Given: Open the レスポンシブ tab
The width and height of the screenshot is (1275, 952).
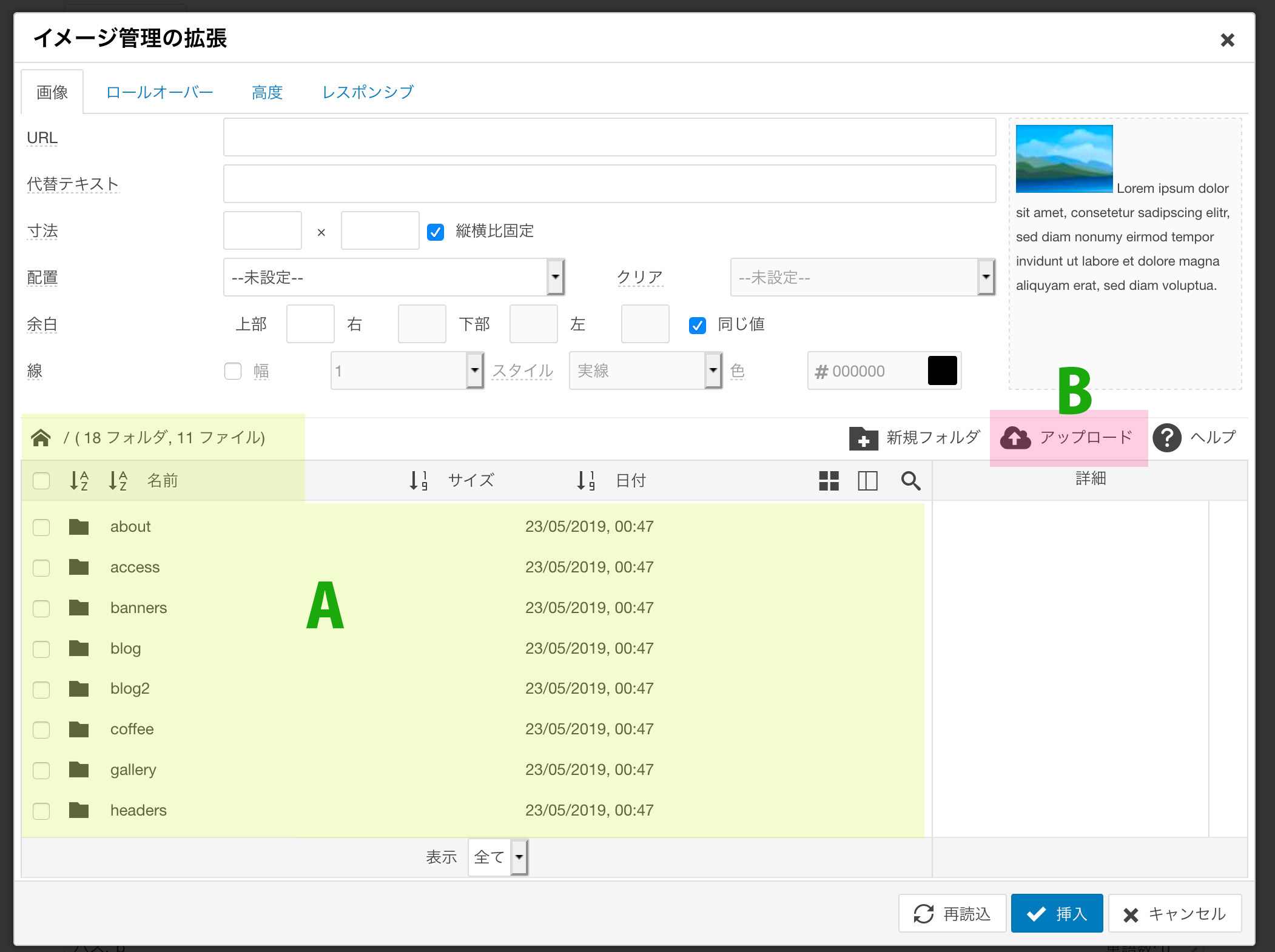Looking at the screenshot, I should 368,92.
